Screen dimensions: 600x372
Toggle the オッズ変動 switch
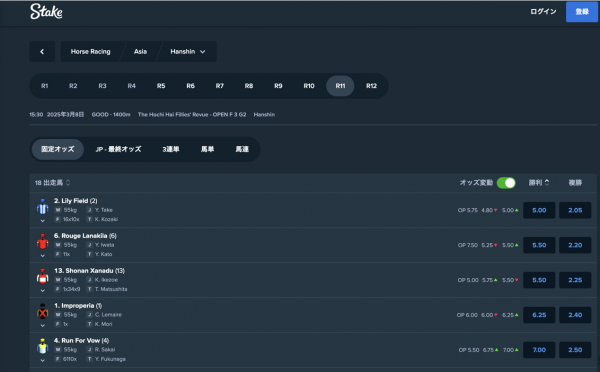coord(506,183)
